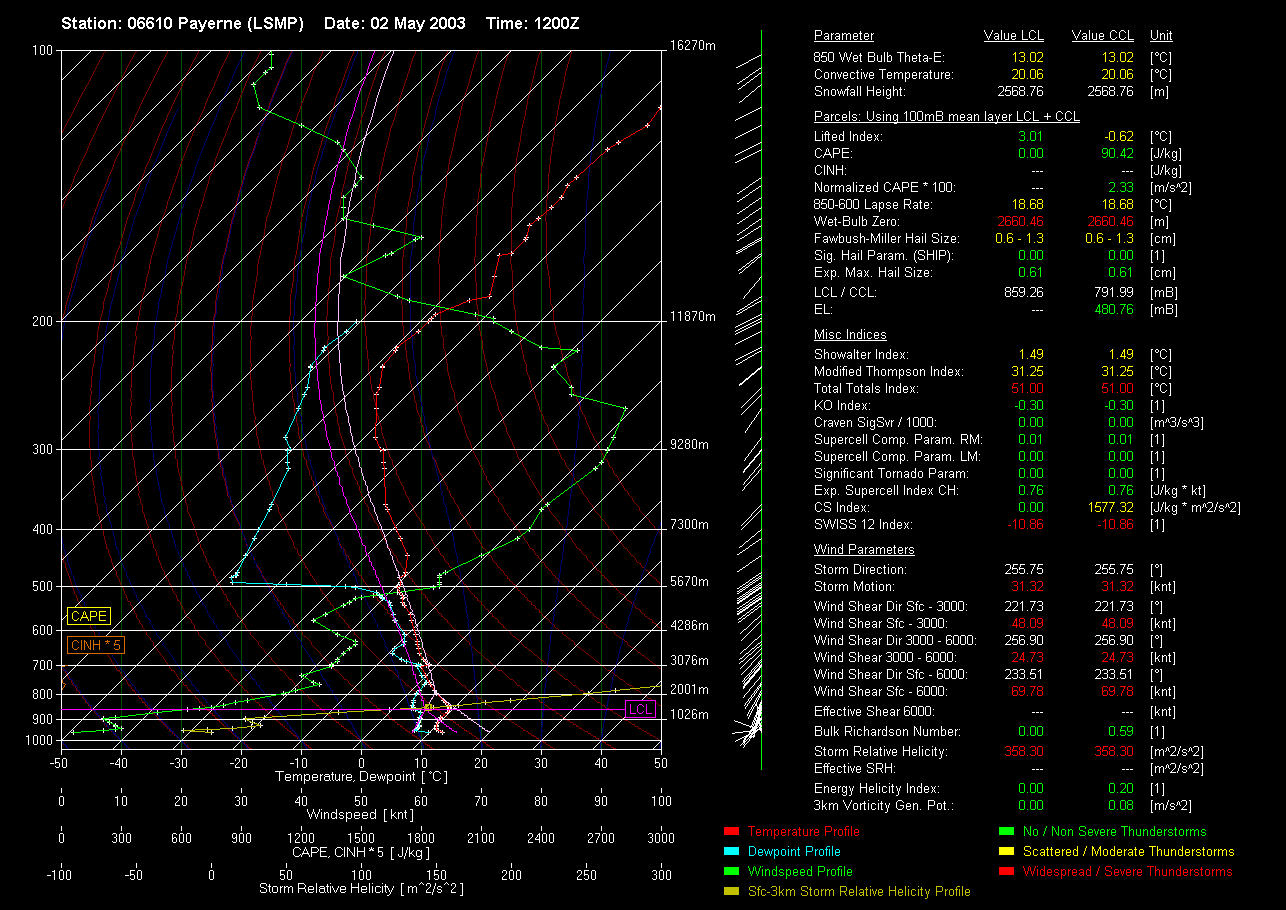This screenshot has height=910, width=1286.
Task: Click the Parcels 100mB mean layer heading
Action: click(x=946, y=117)
